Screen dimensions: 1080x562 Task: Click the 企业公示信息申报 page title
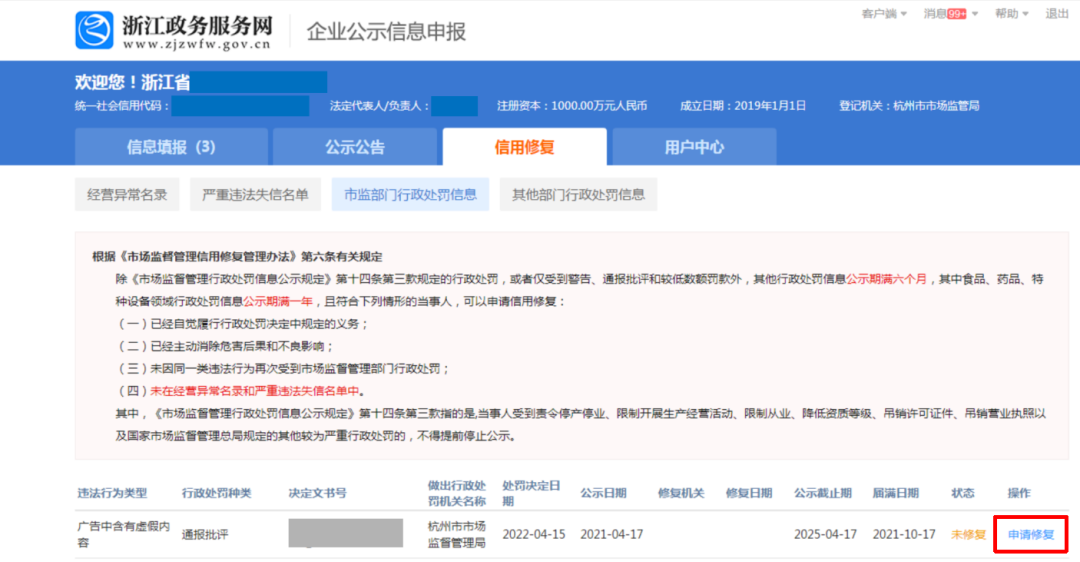coord(386,31)
